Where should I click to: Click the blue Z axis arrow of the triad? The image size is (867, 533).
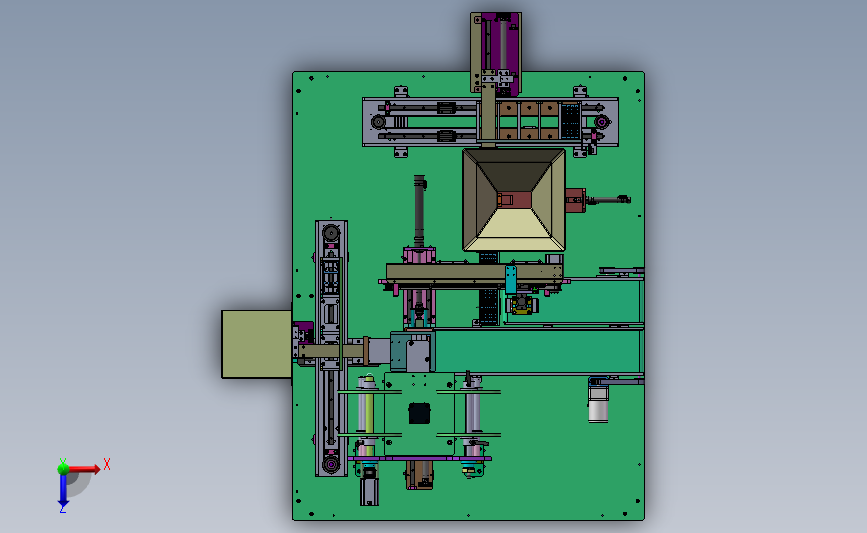(63, 491)
